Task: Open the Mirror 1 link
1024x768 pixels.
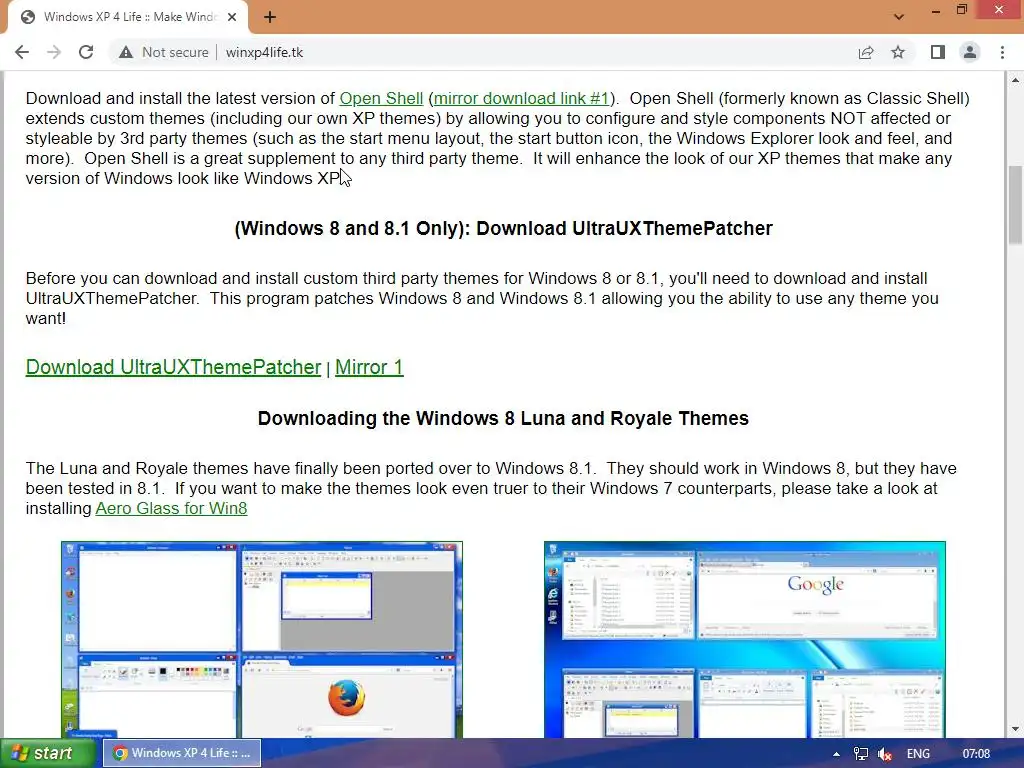Action: click(x=369, y=367)
